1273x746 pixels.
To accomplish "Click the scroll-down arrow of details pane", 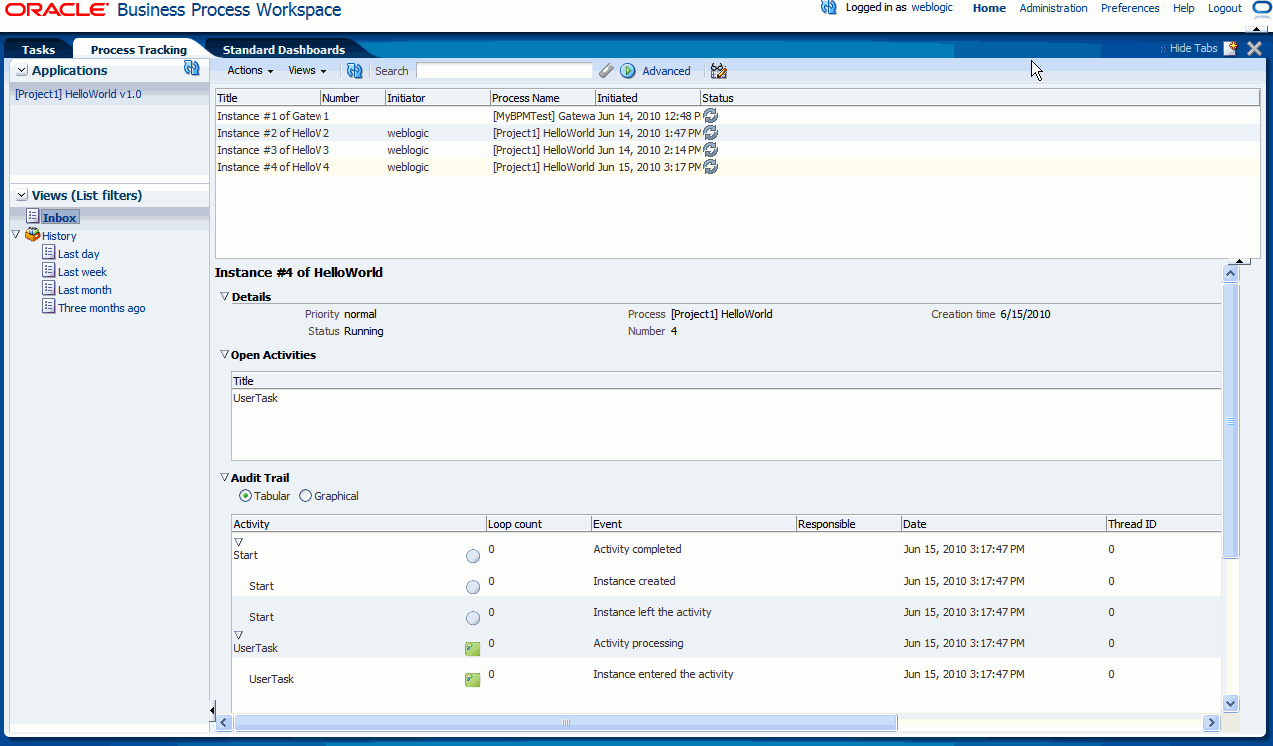I will click(1231, 703).
